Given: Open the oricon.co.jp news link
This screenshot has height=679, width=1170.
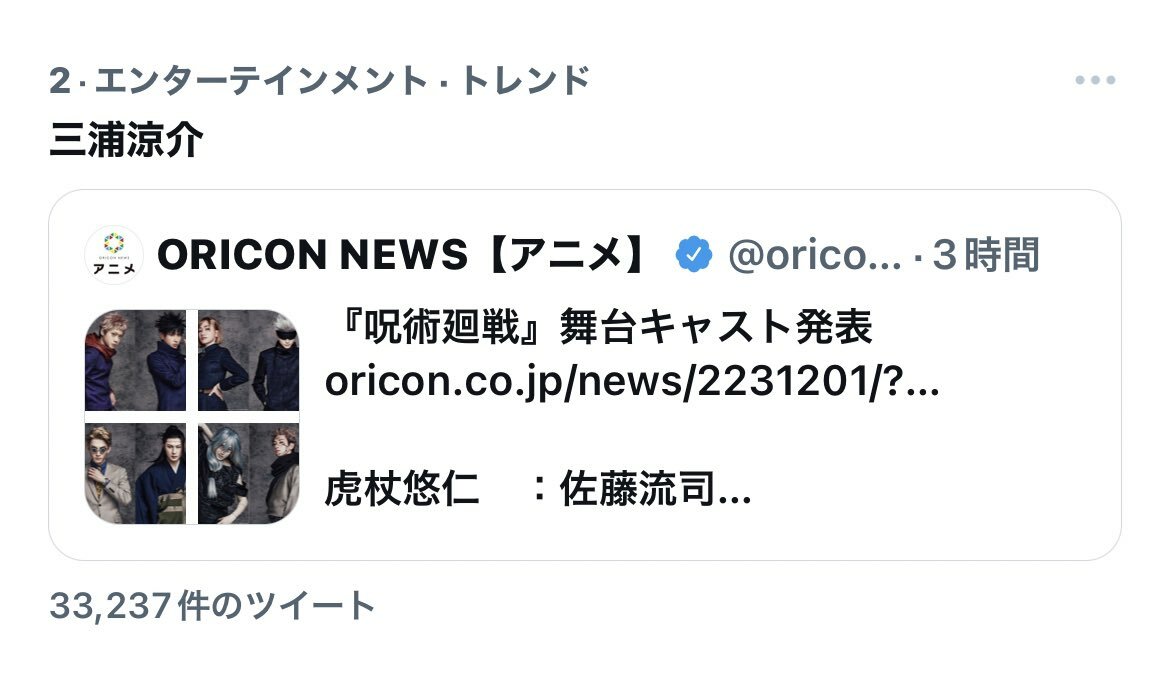Looking at the screenshot, I should (x=632, y=381).
